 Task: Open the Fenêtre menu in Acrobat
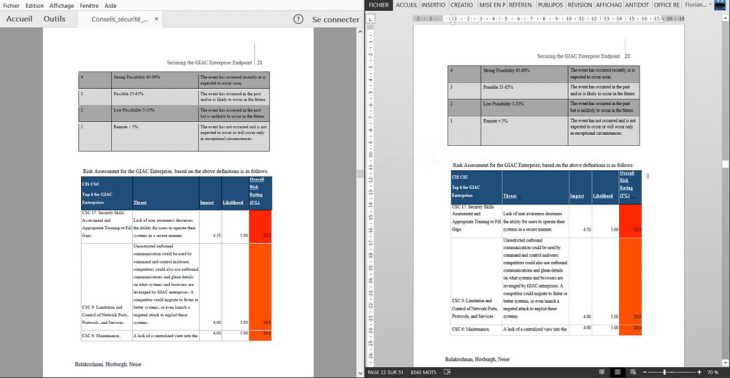[x=89, y=6]
